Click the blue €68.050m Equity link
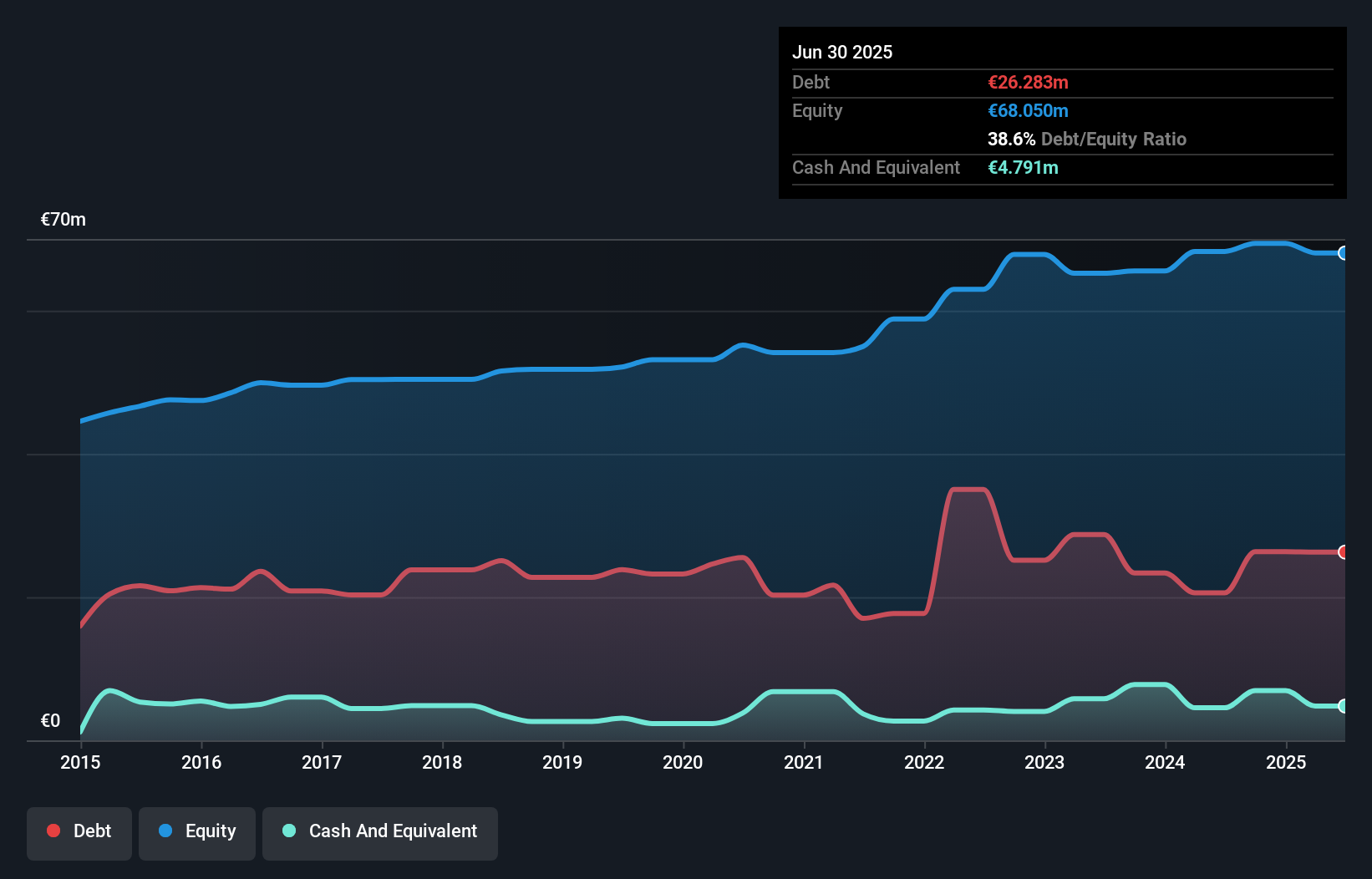 click(x=1027, y=110)
